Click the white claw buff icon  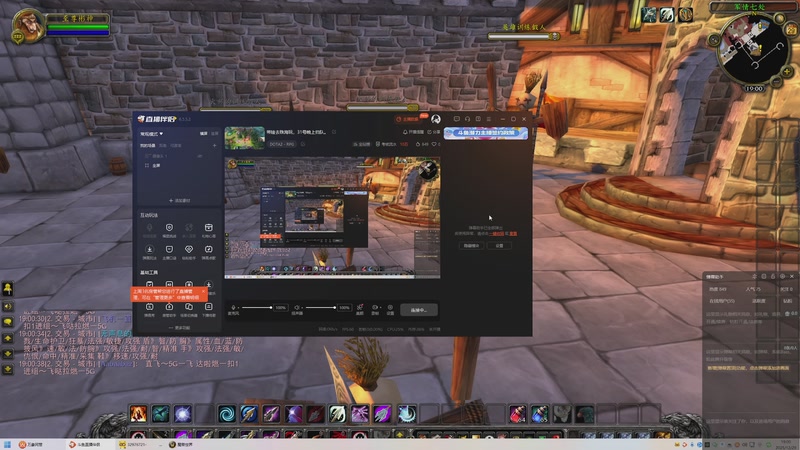click(x=667, y=15)
